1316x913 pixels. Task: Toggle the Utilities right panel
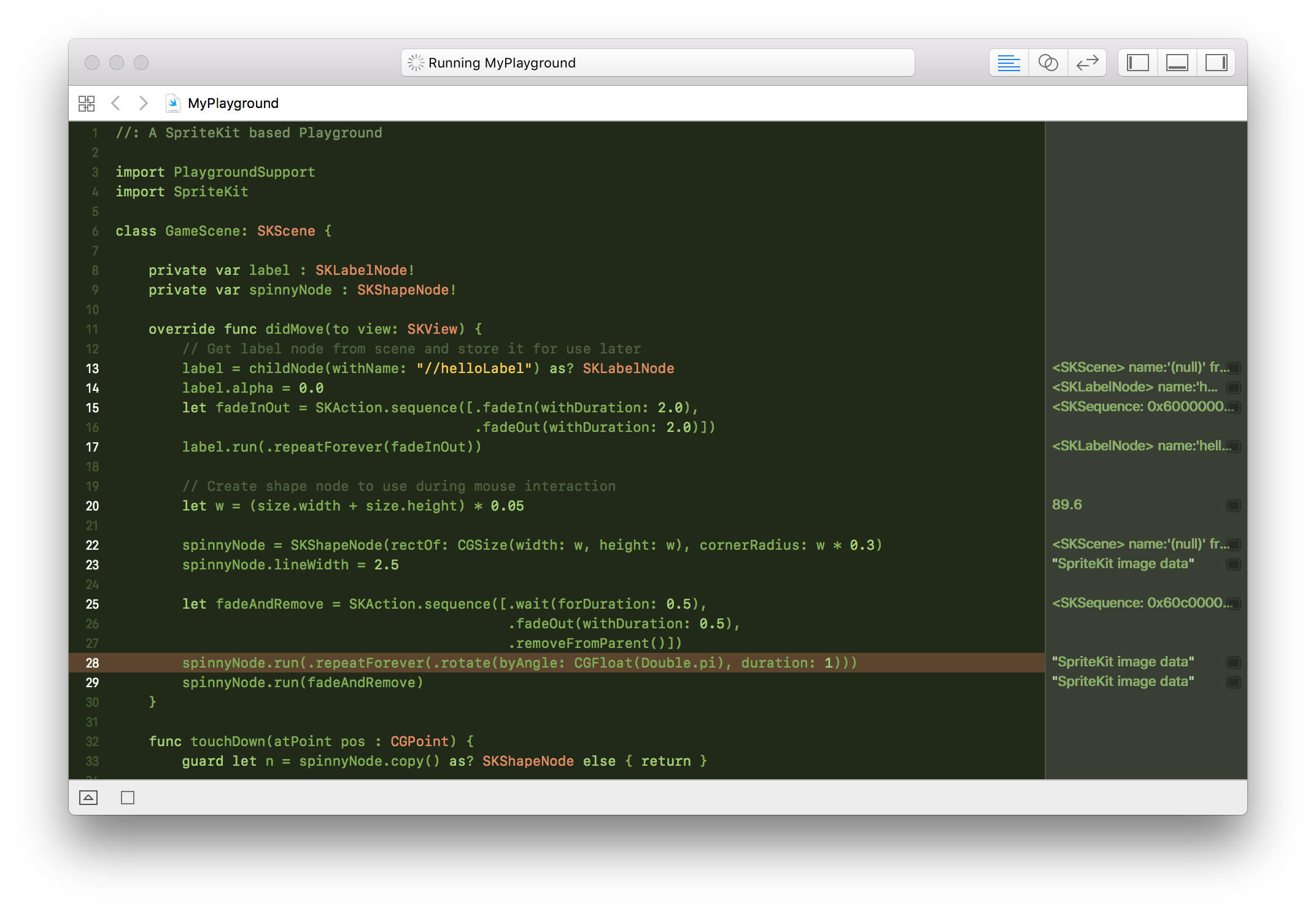click(1216, 63)
